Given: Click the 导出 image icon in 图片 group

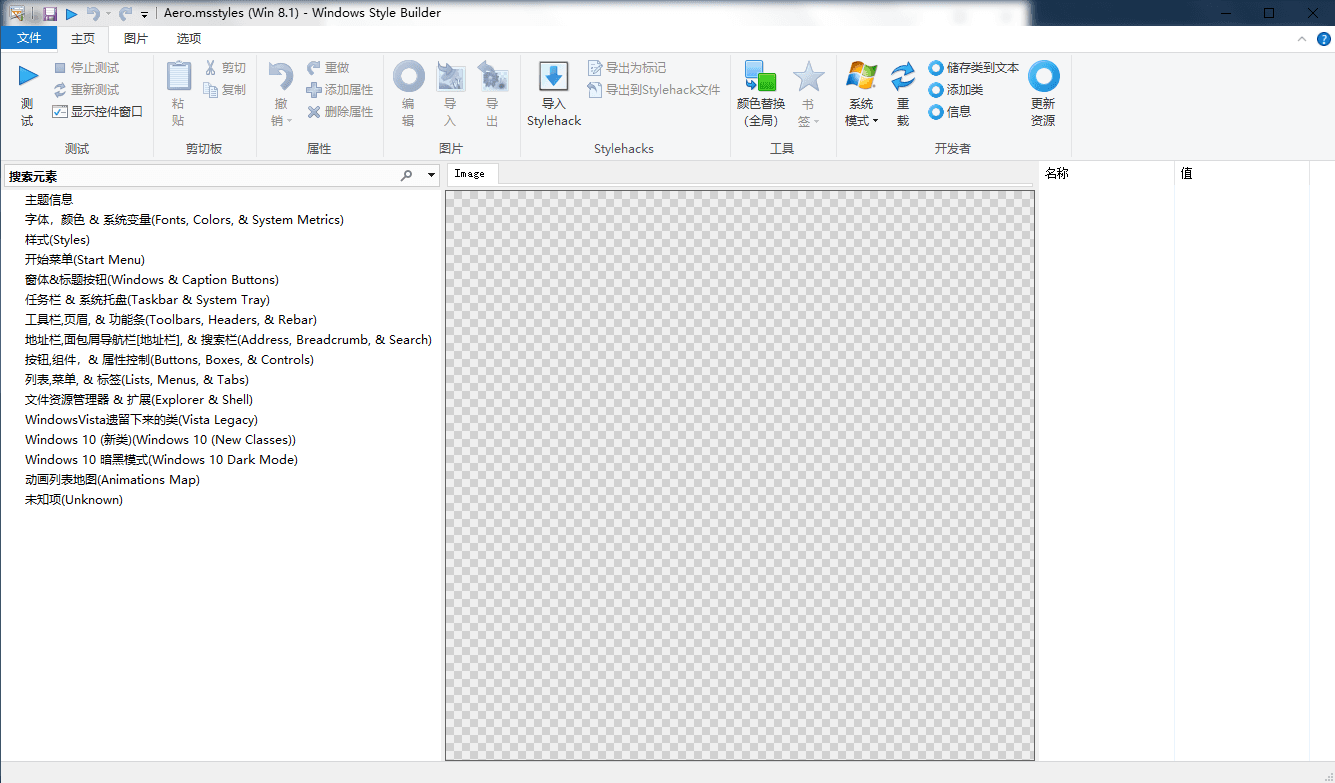Looking at the screenshot, I should pos(493,76).
